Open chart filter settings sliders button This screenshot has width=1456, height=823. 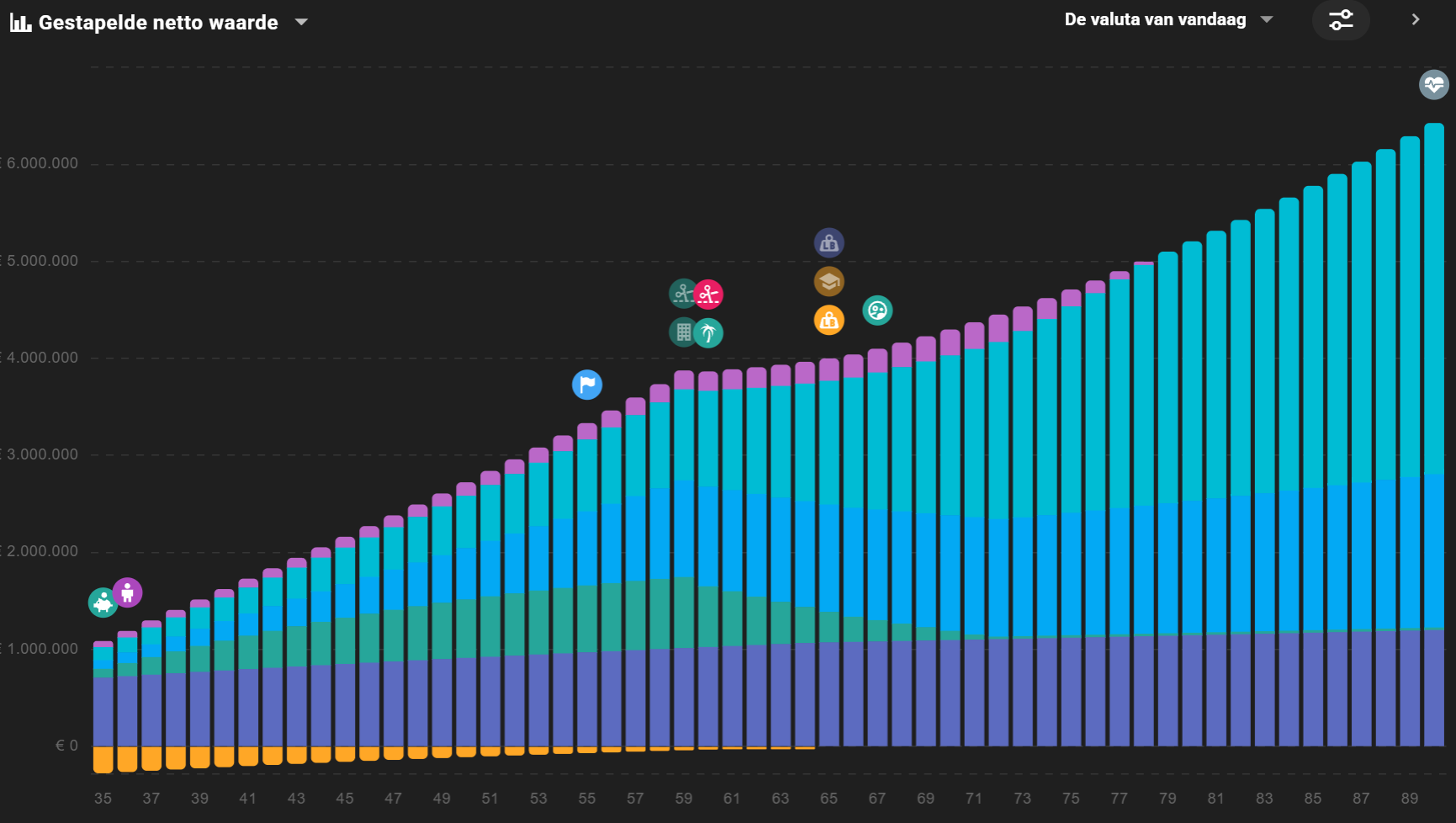[1341, 20]
